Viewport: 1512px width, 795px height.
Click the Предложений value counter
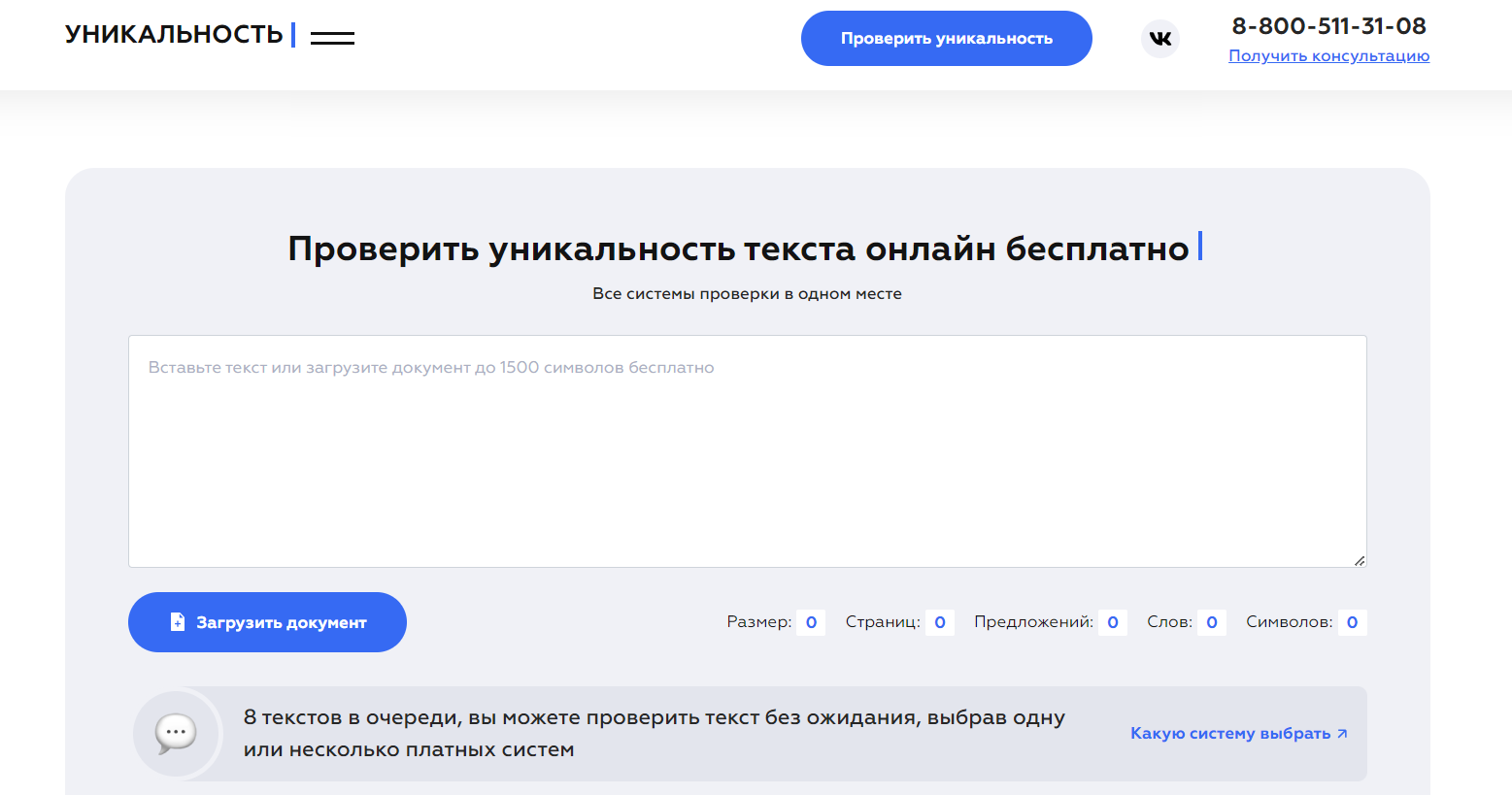[1113, 622]
